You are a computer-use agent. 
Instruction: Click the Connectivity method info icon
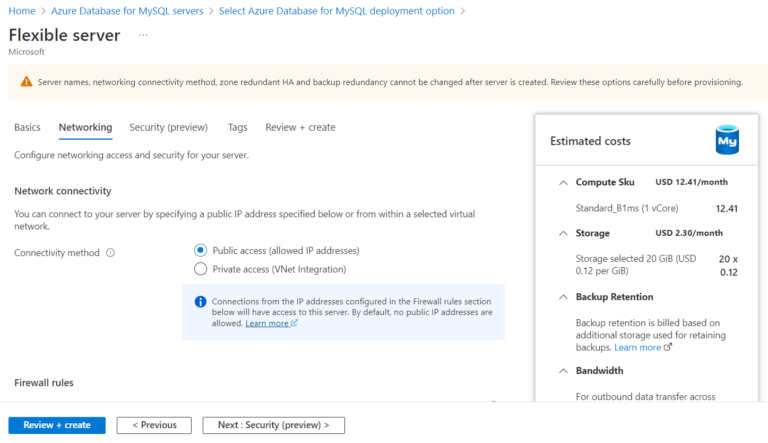point(111,253)
